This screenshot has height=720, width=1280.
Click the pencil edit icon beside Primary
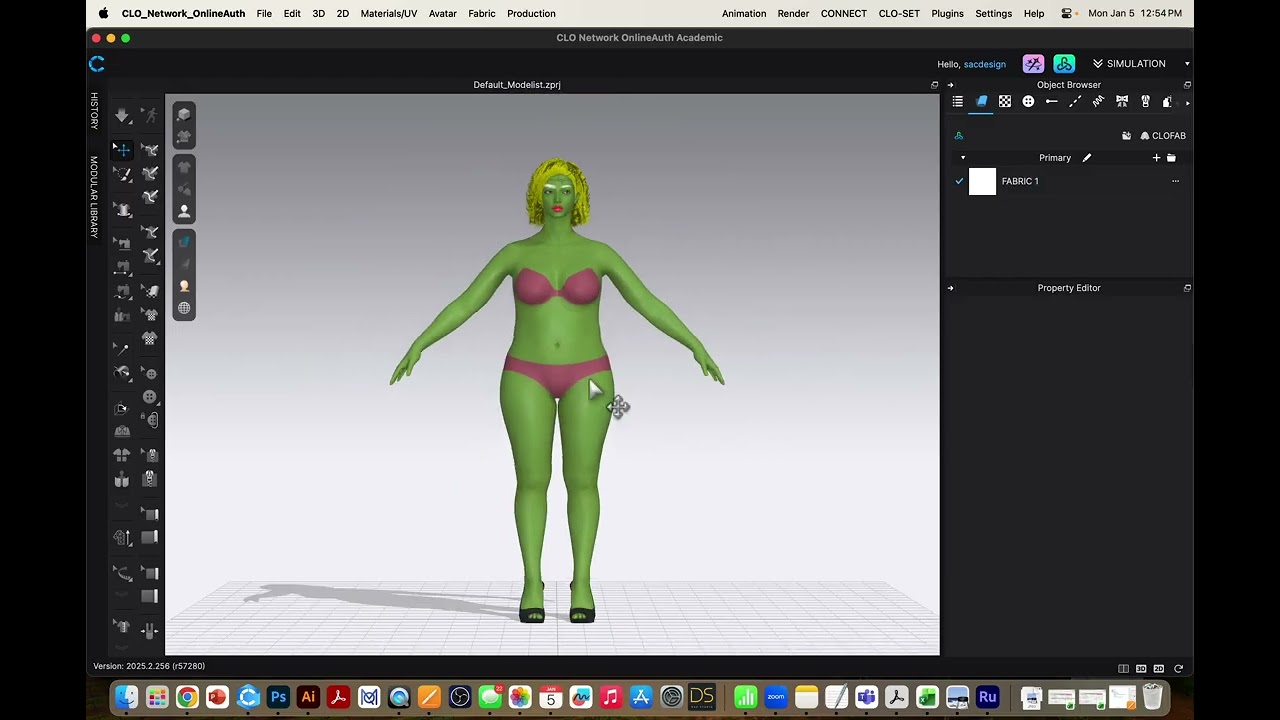pos(1087,158)
